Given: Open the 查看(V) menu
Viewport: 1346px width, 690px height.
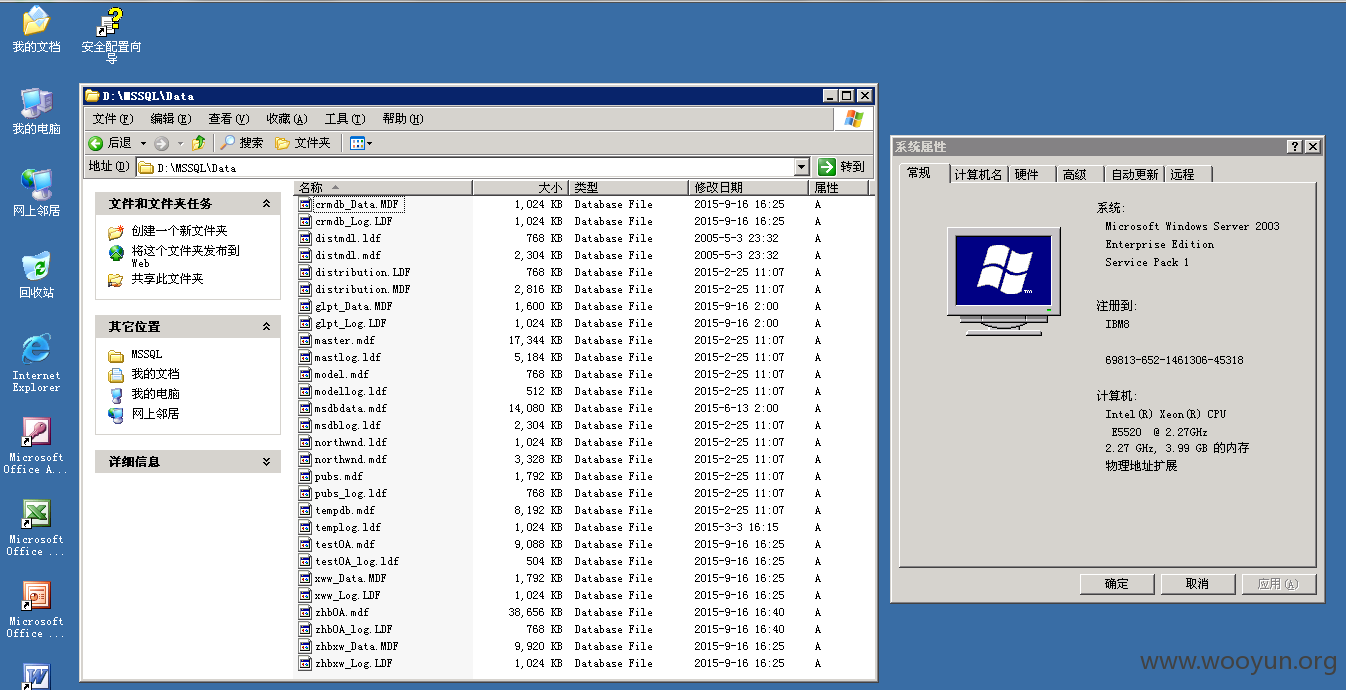Looking at the screenshot, I should [x=228, y=119].
